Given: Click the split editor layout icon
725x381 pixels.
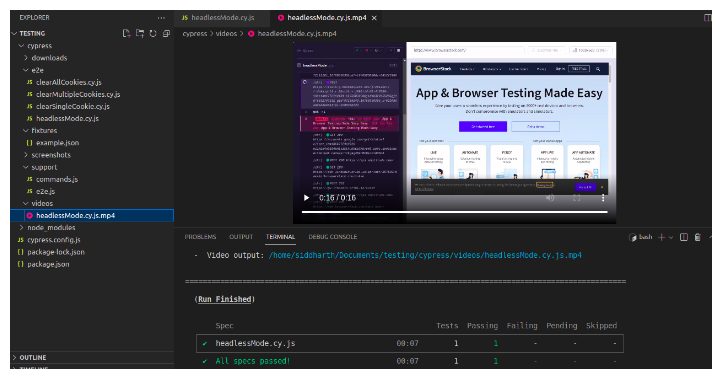Looking at the screenshot, I should pyautogui.click(x=707, y=18).
